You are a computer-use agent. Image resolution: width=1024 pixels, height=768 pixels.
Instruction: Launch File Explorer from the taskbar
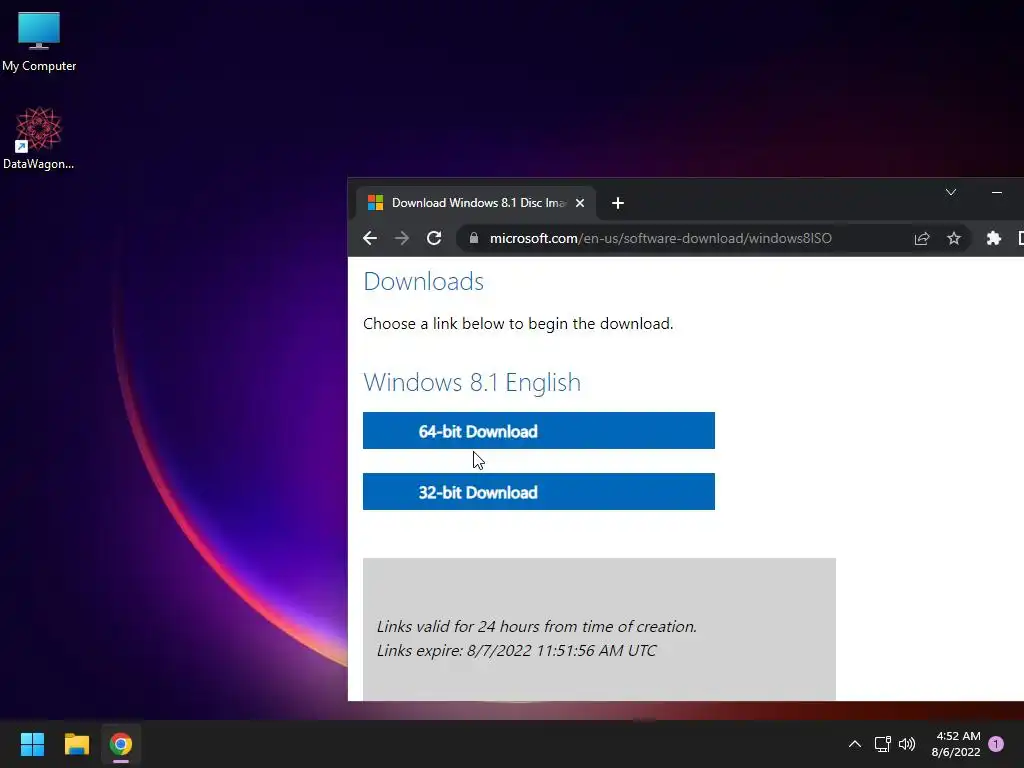coord(76,744)
